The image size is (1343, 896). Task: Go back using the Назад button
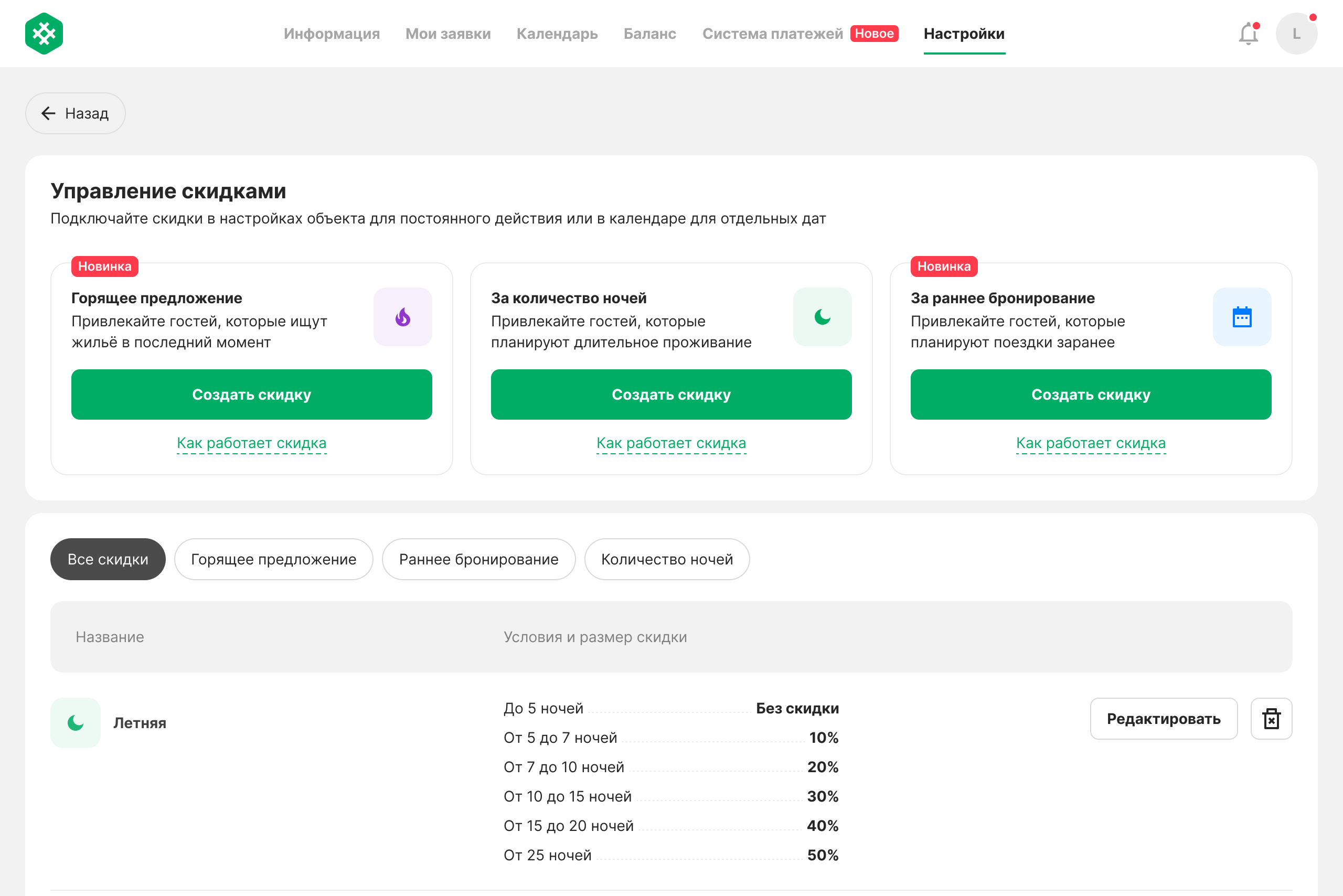coord(76,113)
